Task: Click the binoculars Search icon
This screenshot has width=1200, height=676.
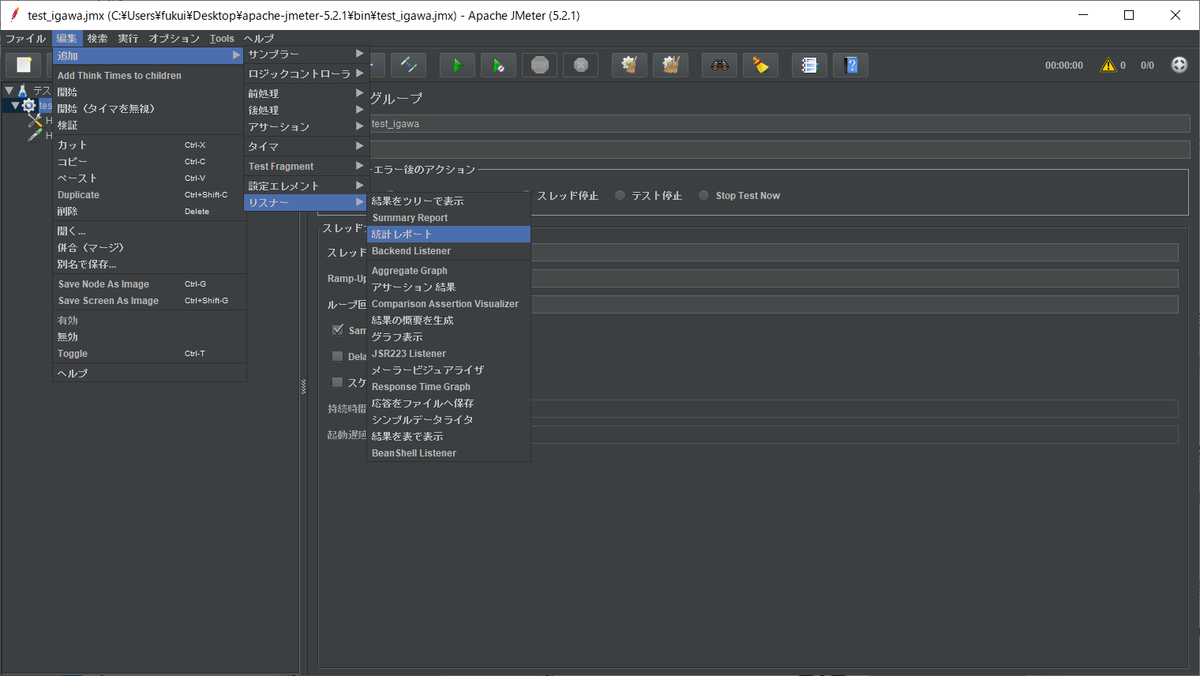Action: tap(719, 65)
